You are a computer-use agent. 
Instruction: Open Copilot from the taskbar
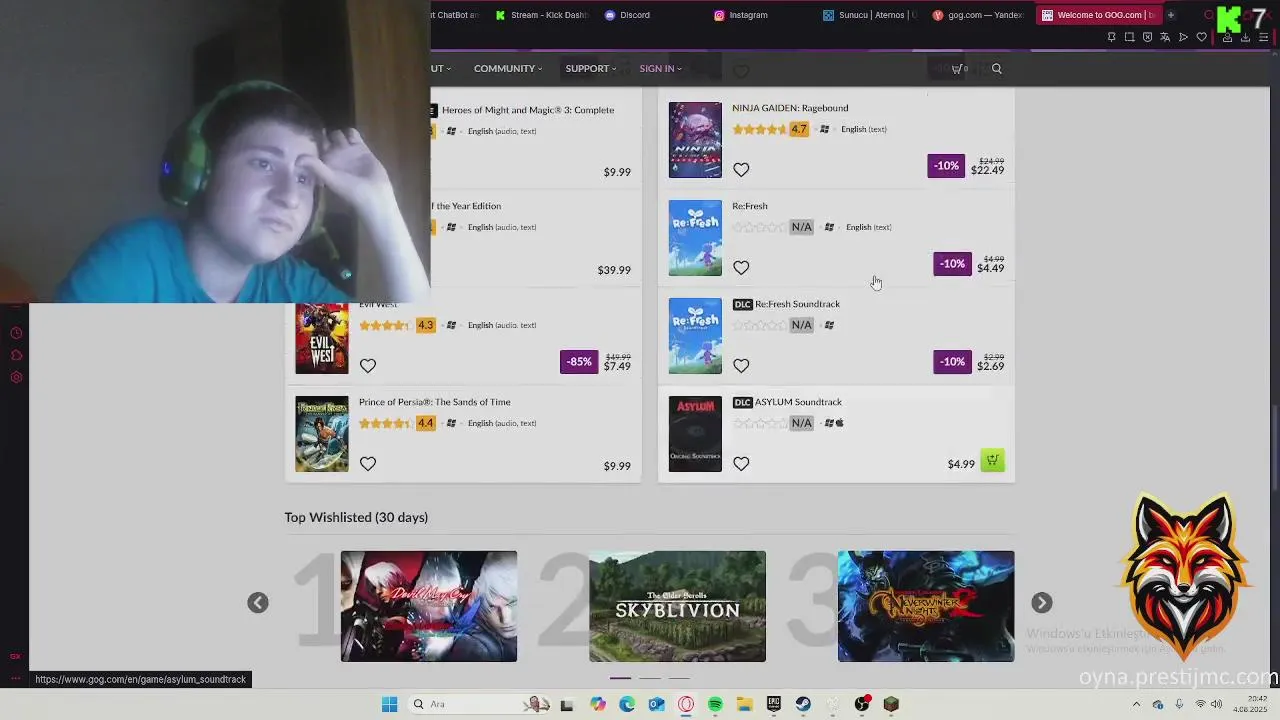[x=598, y=704]
